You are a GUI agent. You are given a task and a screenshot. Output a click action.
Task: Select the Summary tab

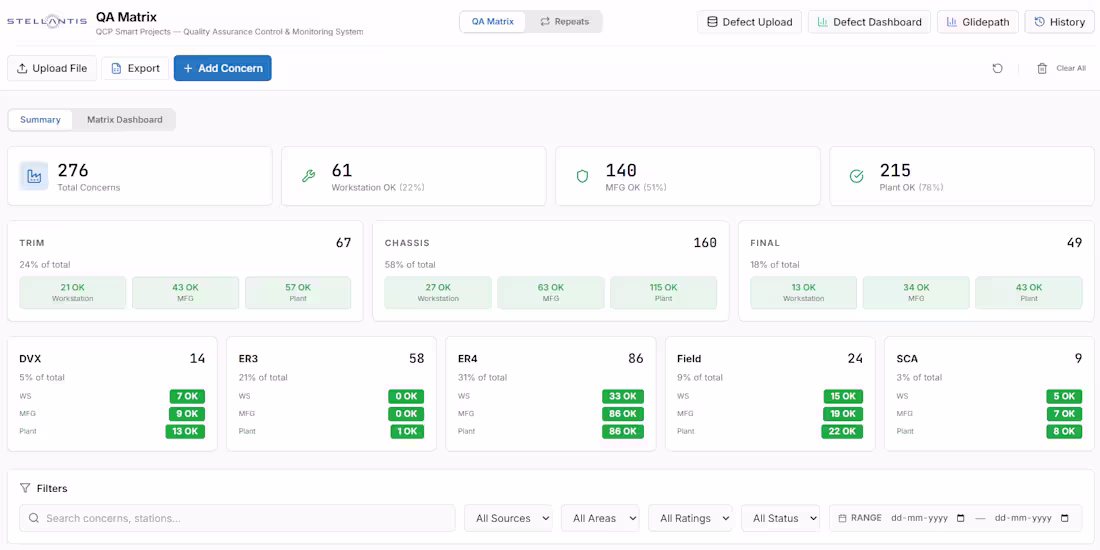coord(40,120)
